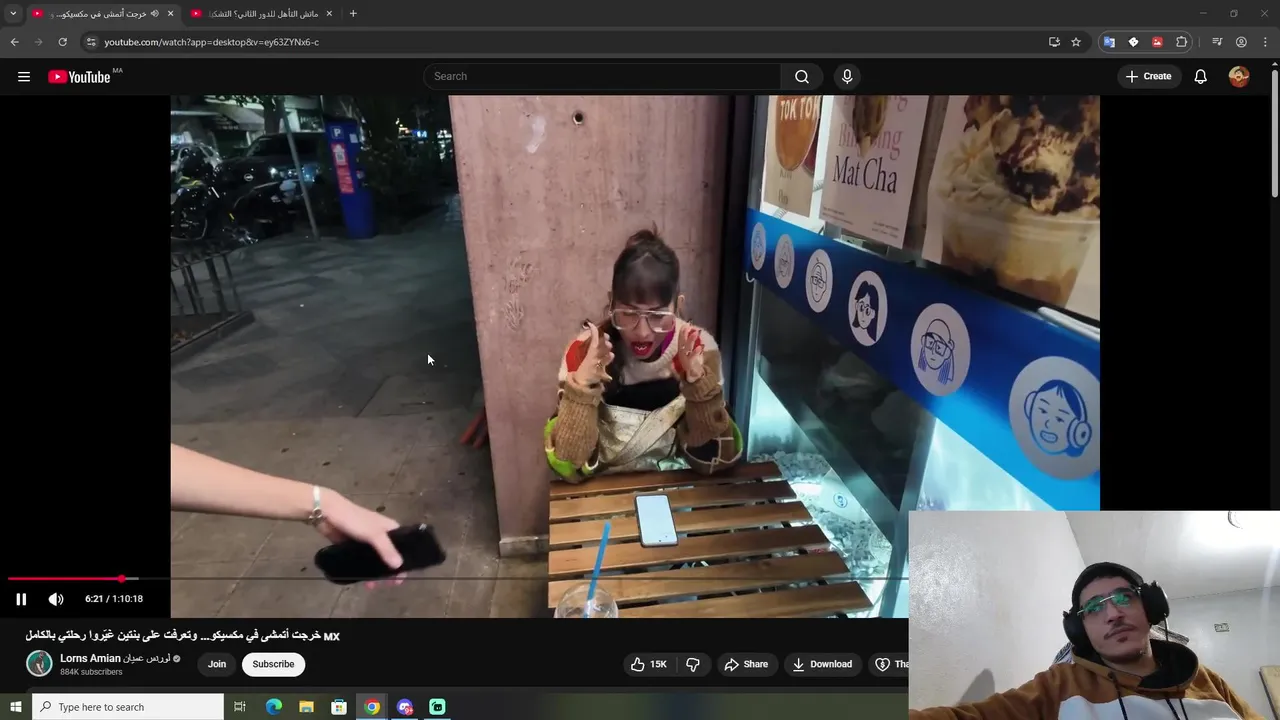Screen dimensions: 1280x720
Task: Open the tab search dropdown arrow
Action: [13, 13]
